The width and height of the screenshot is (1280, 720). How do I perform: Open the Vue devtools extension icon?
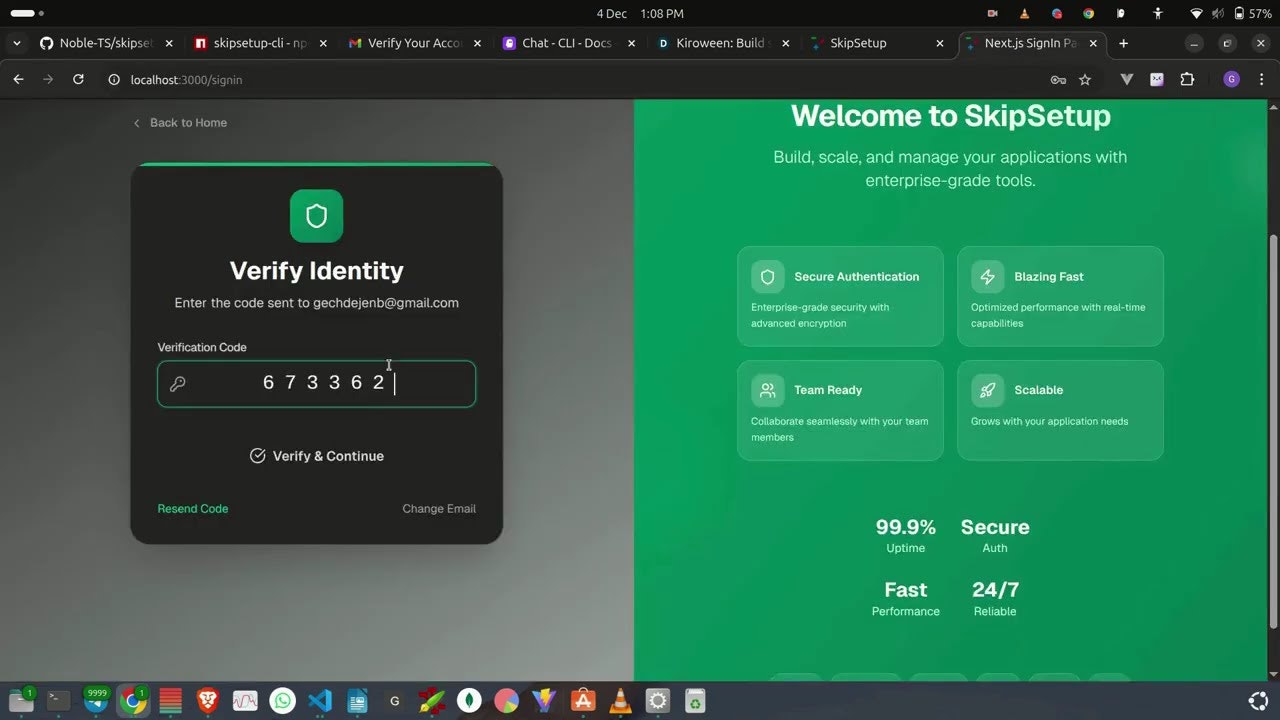coord(1127,80)
